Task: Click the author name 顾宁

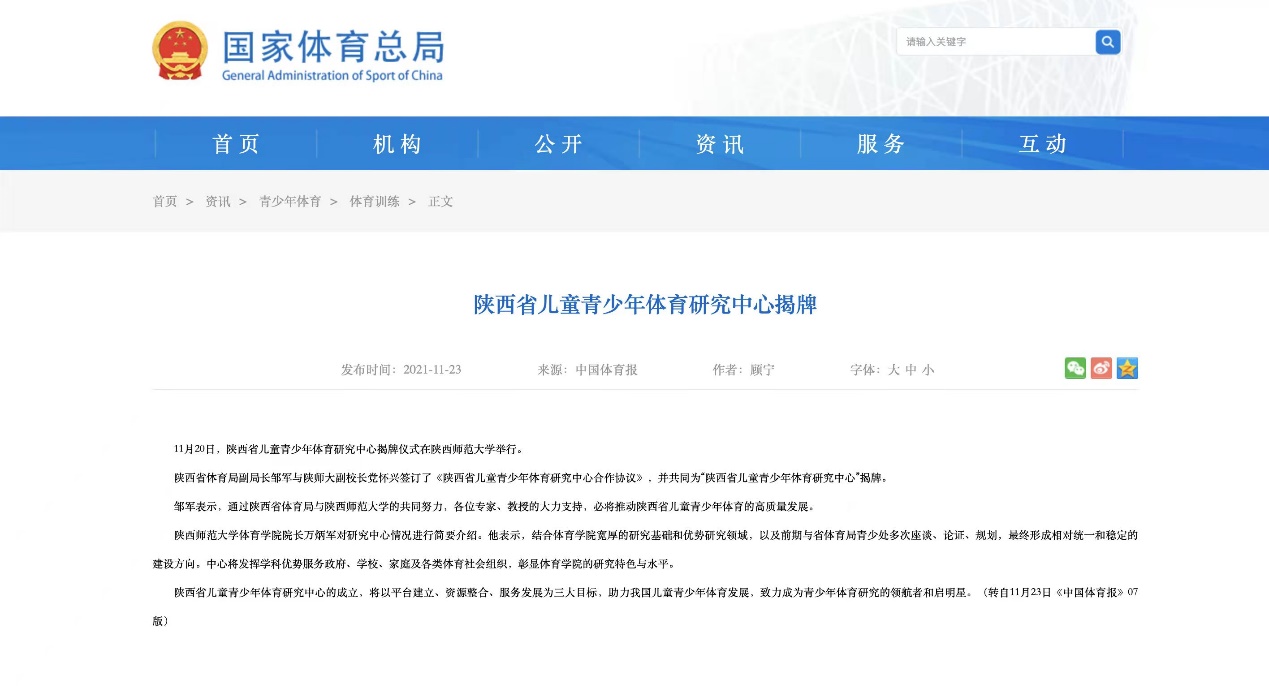Action: [x=762, y=370]
